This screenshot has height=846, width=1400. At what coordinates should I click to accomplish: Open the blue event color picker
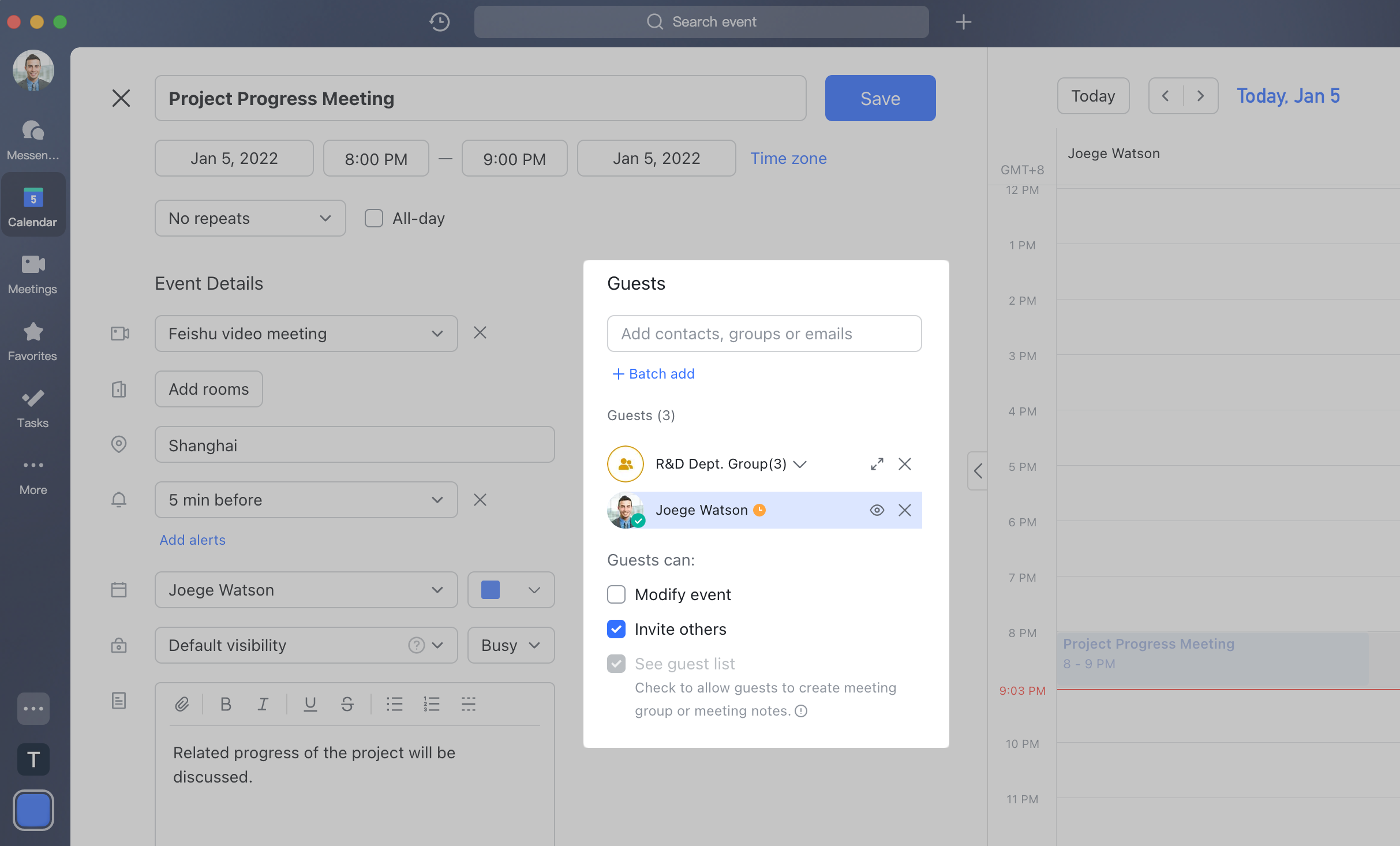tap(510, 590)
